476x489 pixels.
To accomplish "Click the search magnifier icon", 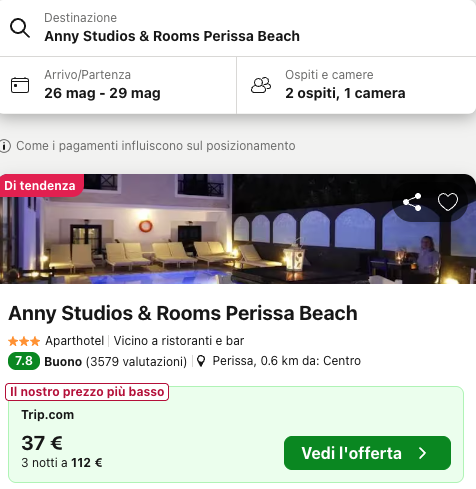I will click(20, 28).
